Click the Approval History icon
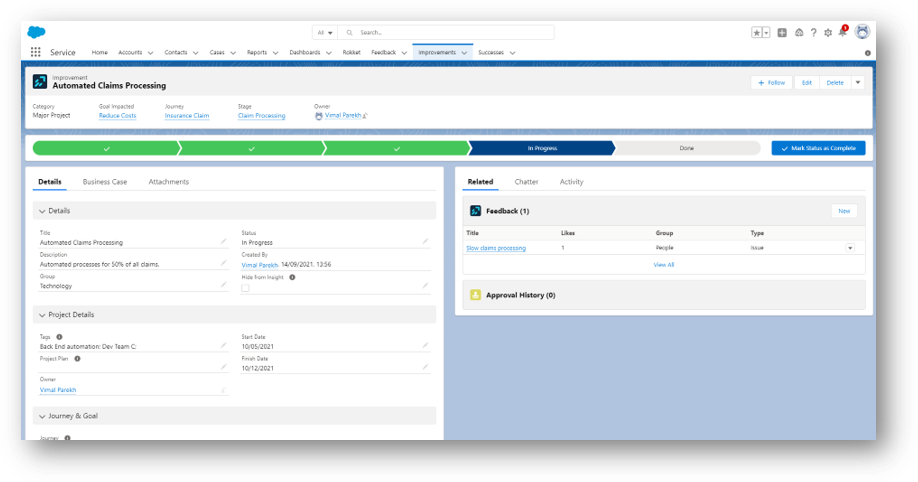918x482 pixels. [x=475, y=295]
